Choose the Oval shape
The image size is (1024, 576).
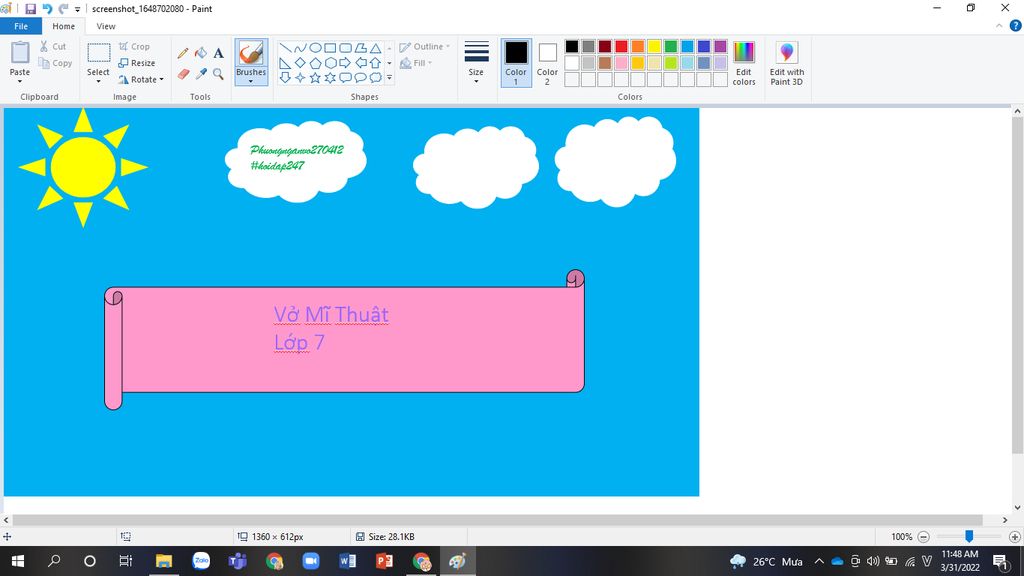(x=315, y=48)
